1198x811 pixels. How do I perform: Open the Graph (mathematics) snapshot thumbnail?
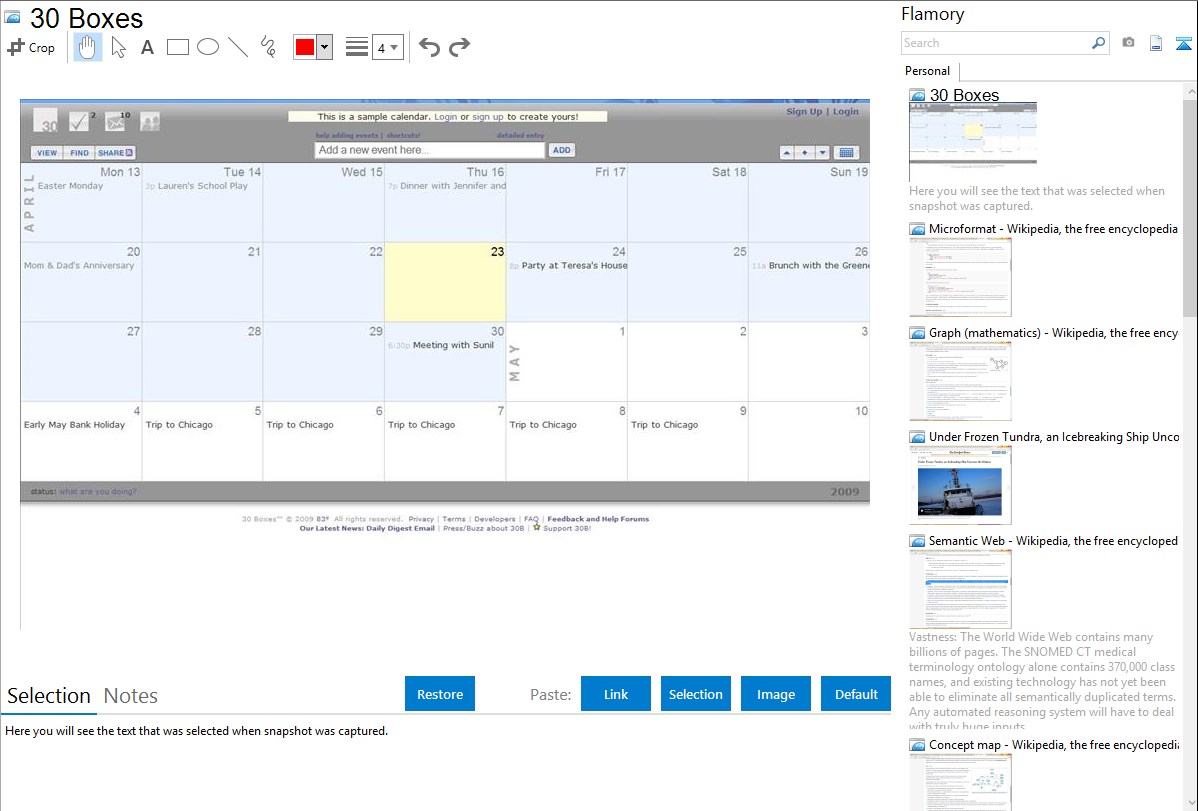click(960, 381)
